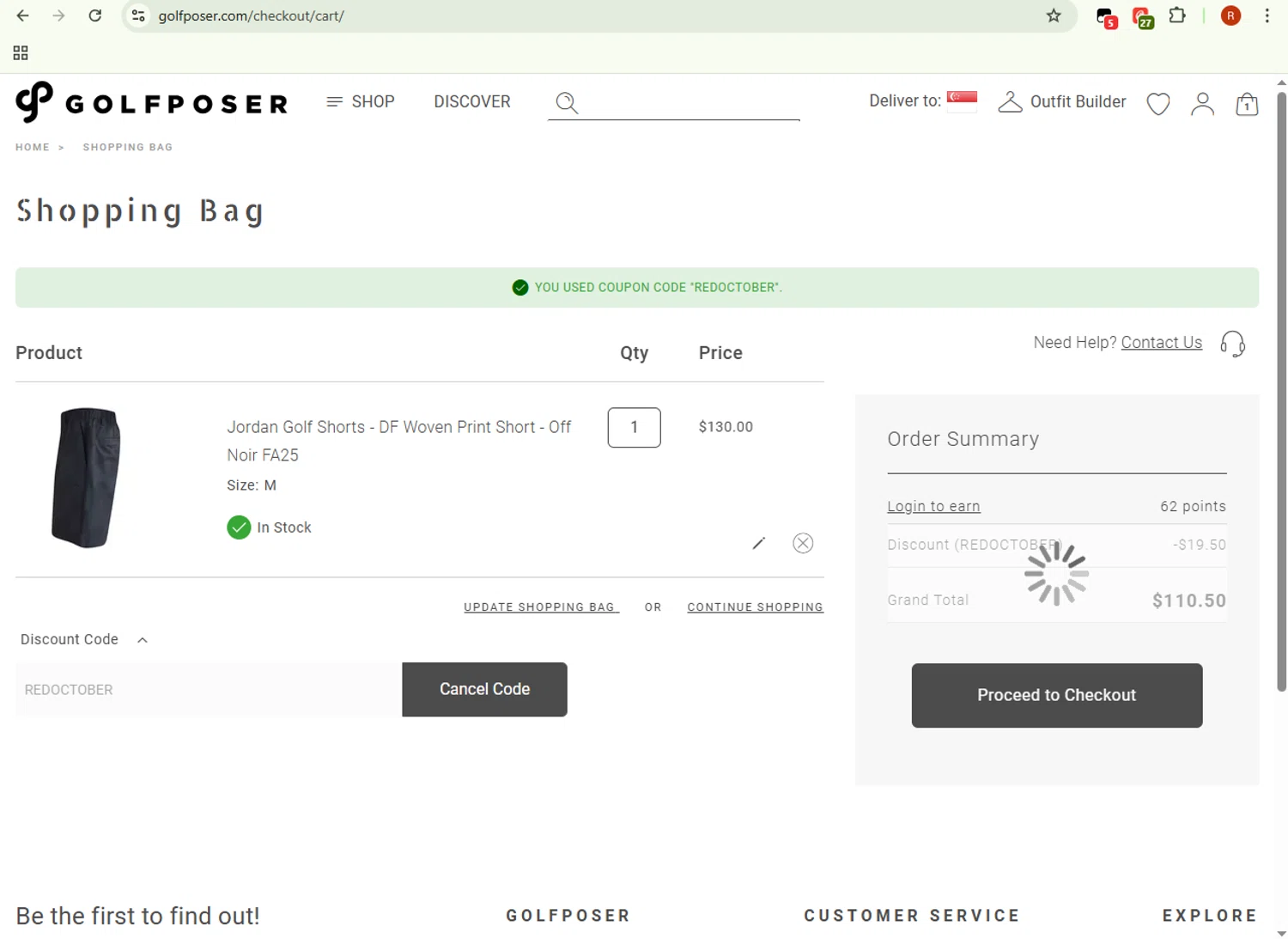
Task: Click SHOPPING BAG breadcrumb text
Action: point(128,147)
